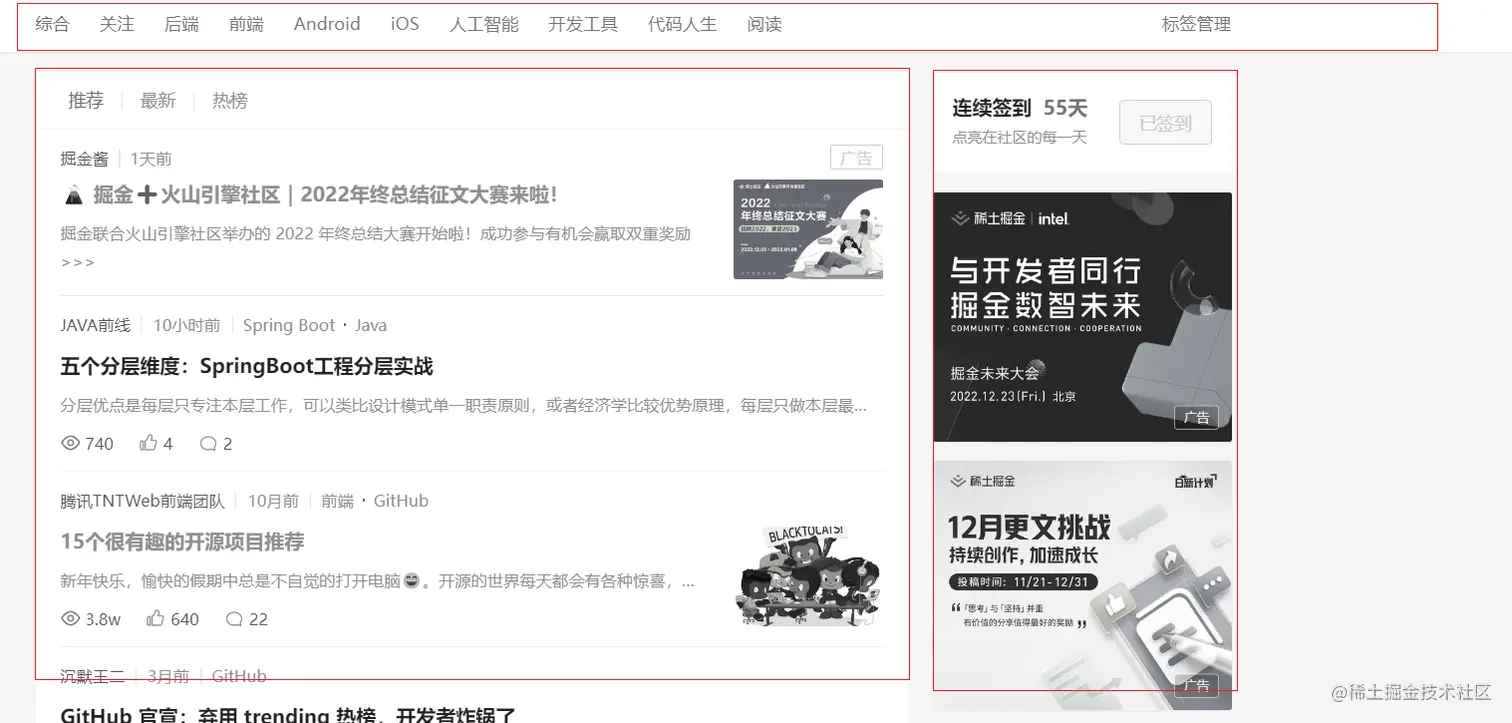Click SpringBoot article summary text 分层优点
Image resolution: width=1512 pixels, height=723 pixels.
pyautogui.click(x=463, y=406)
